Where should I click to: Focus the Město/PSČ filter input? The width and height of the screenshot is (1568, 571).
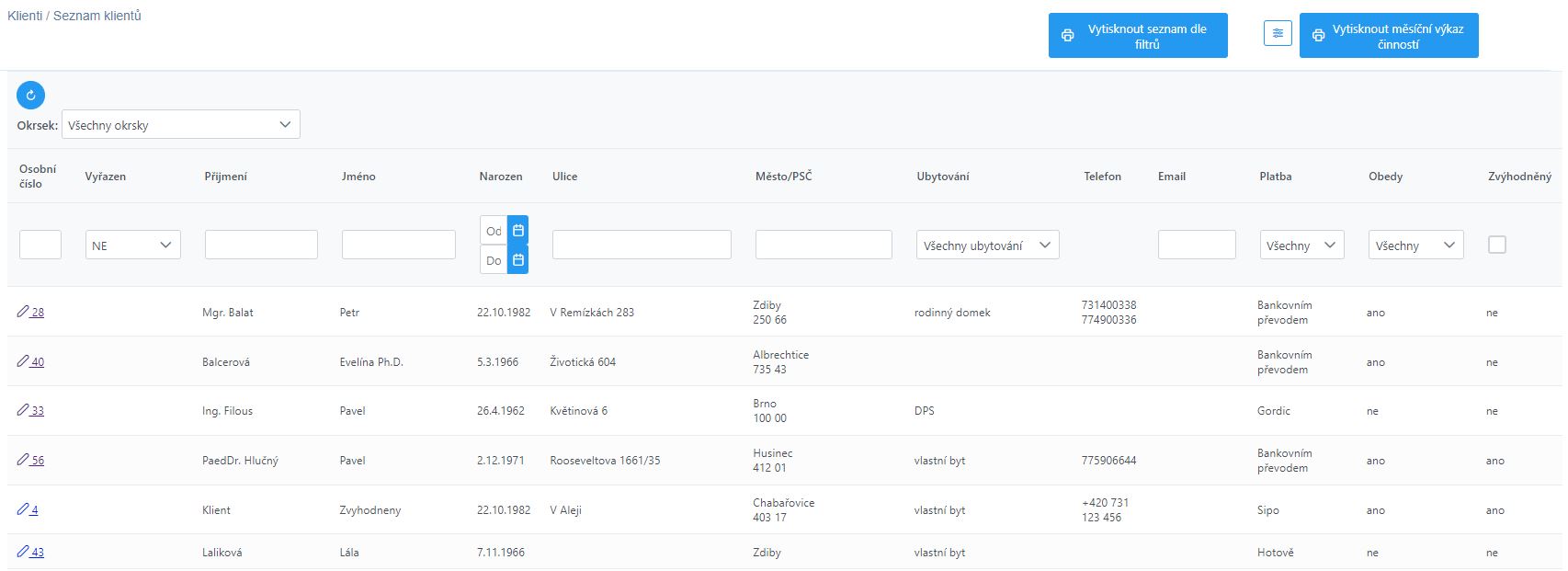824,245
